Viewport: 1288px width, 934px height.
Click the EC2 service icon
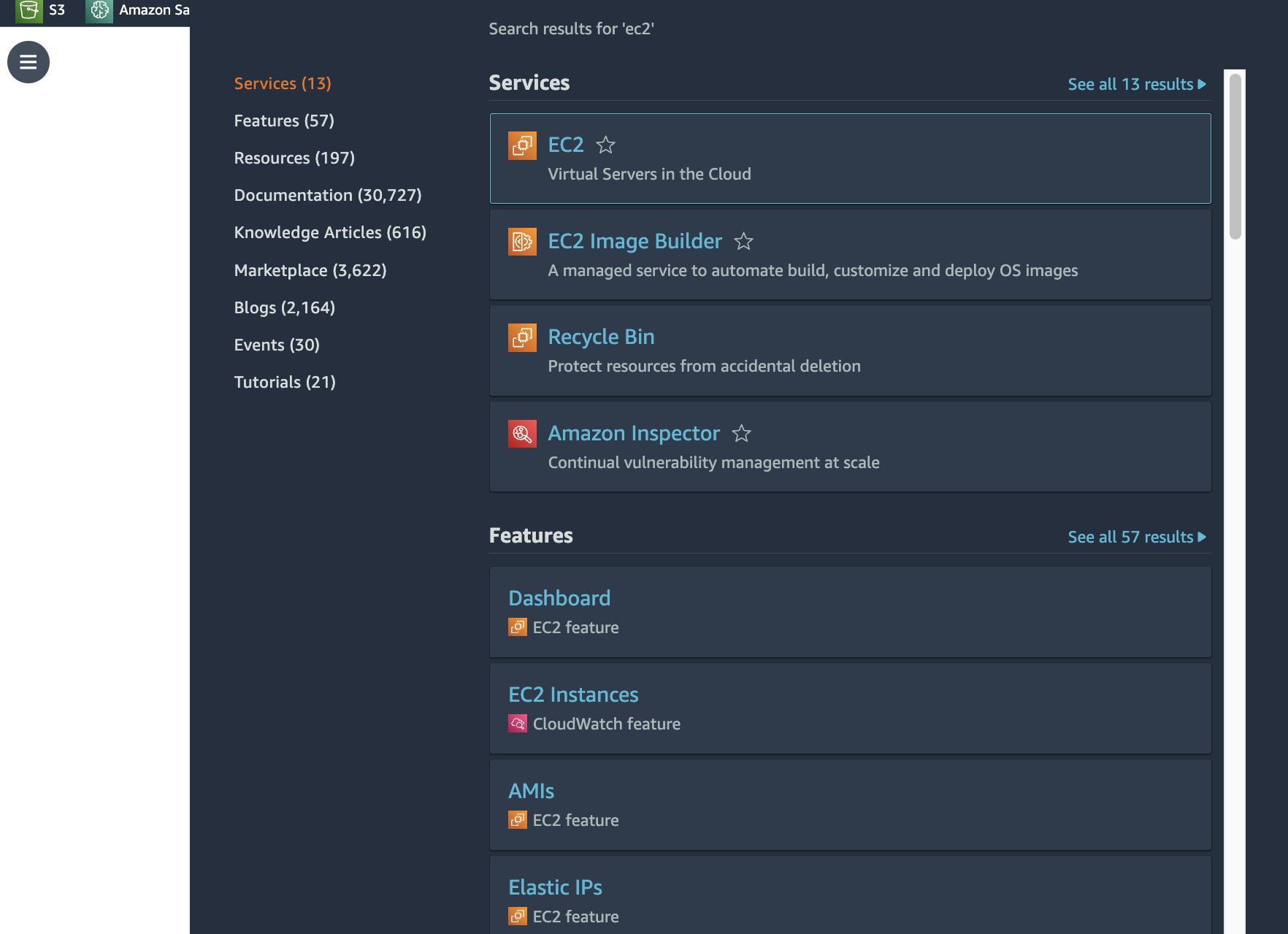click(x=522, y=145)
